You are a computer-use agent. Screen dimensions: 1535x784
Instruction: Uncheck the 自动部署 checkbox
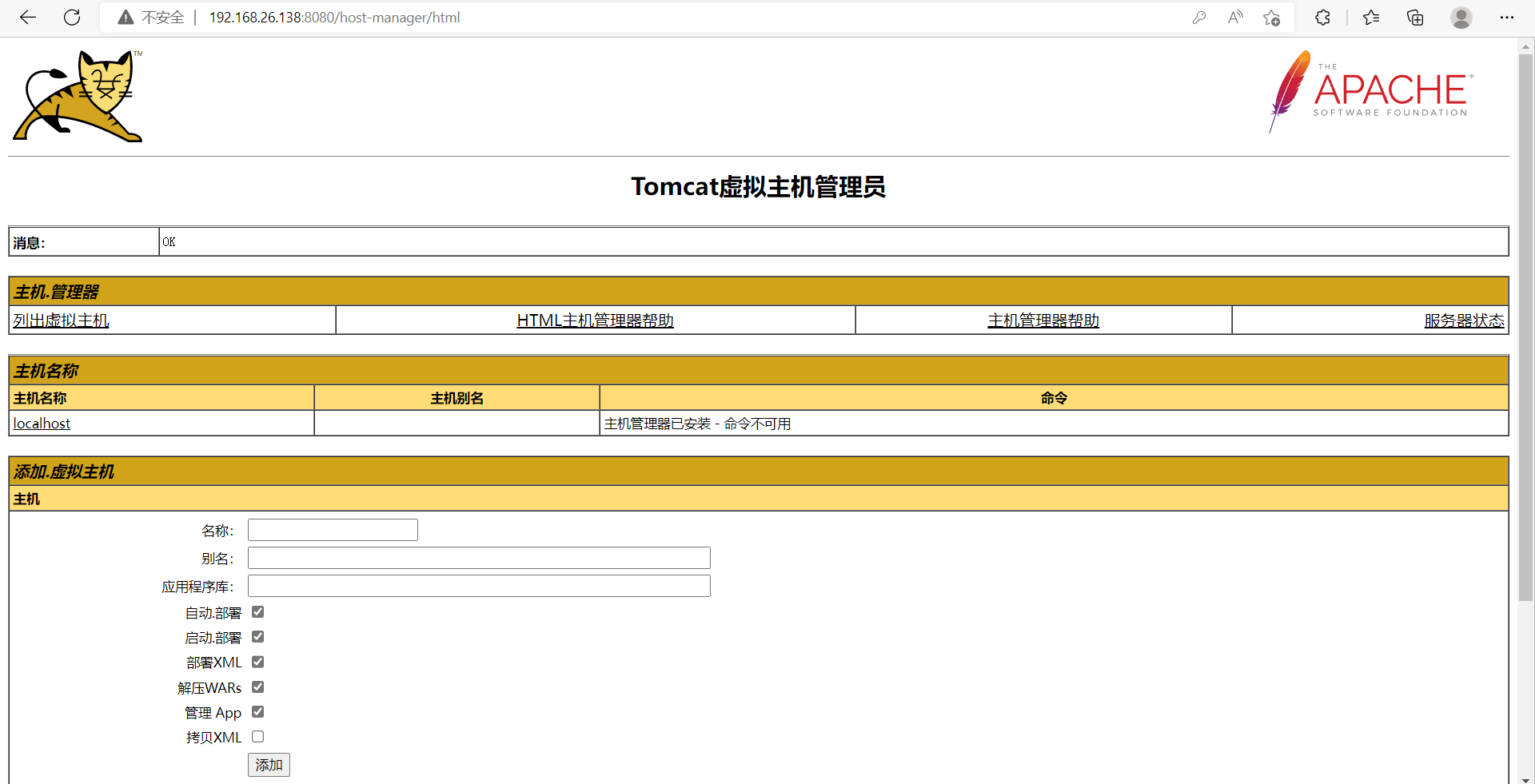(x=257, y=612)
